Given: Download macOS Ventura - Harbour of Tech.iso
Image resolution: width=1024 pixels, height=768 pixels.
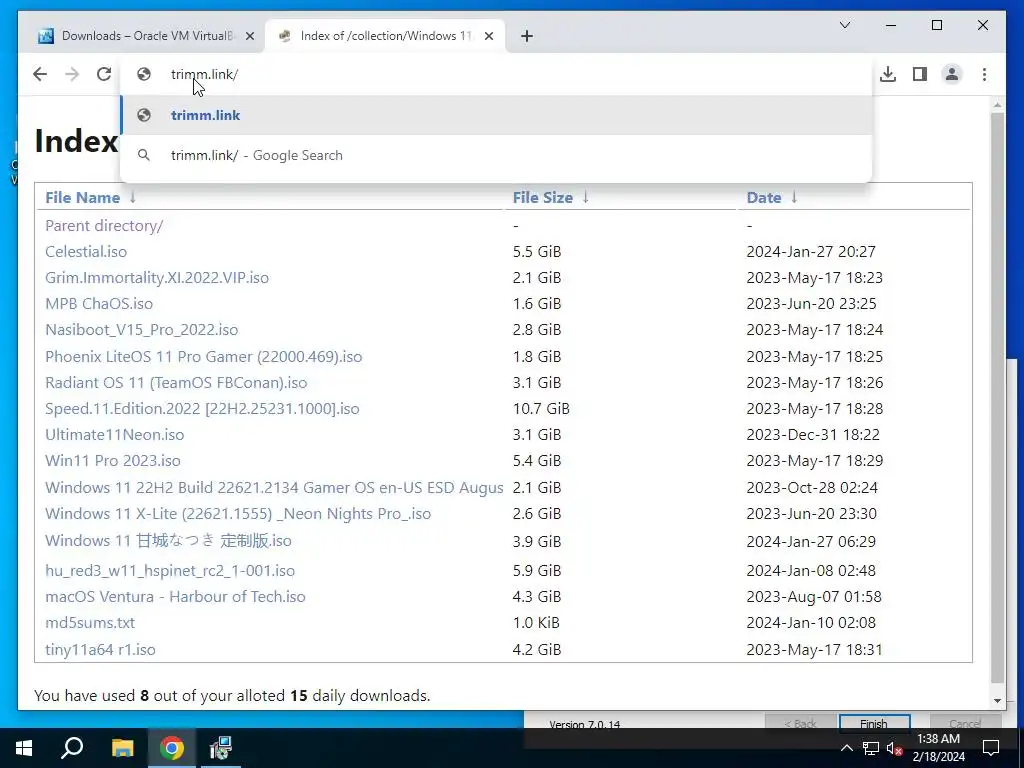Looking at the screenshot, I should pos(175,597).
